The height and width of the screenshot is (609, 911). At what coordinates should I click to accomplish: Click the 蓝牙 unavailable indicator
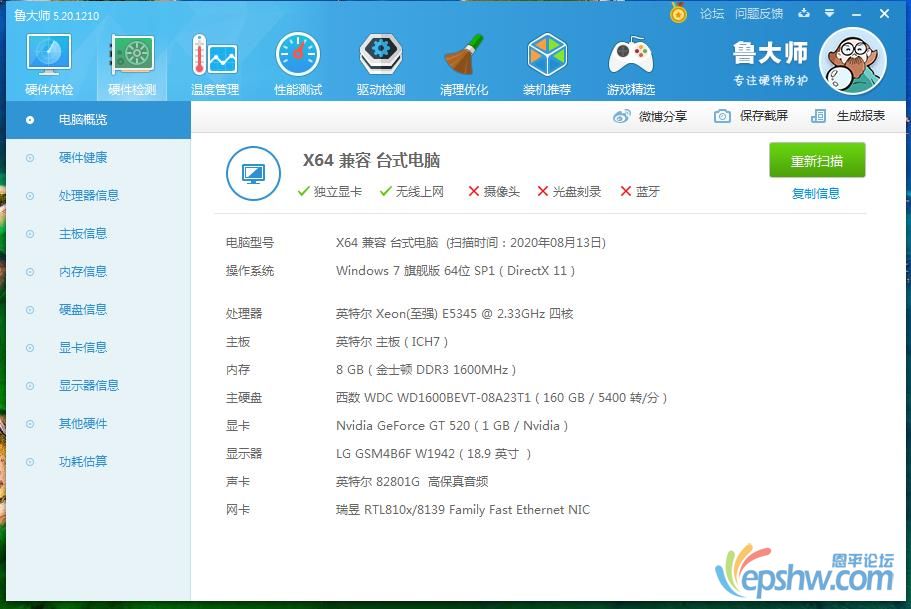(640, 191)
